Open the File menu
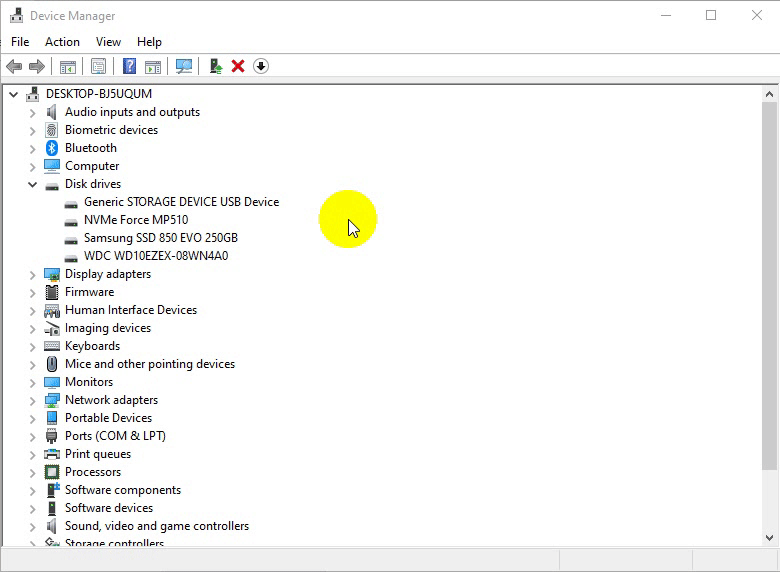780x572 pixels. (20, 42)
